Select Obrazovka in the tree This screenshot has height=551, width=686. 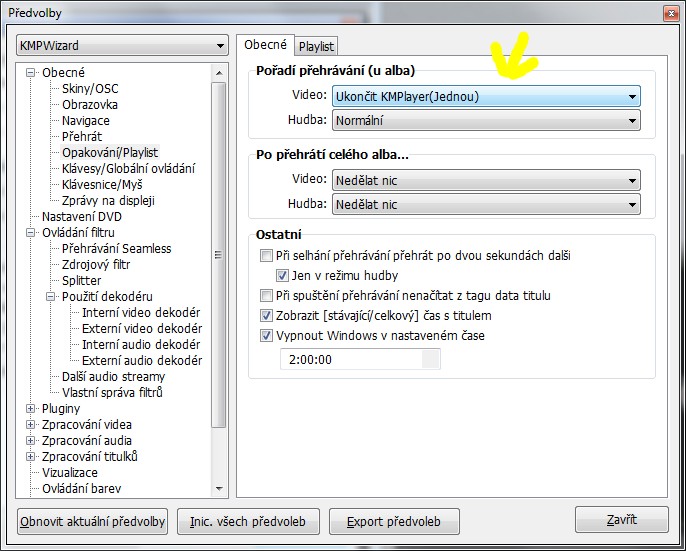click(x=90, y=105)
